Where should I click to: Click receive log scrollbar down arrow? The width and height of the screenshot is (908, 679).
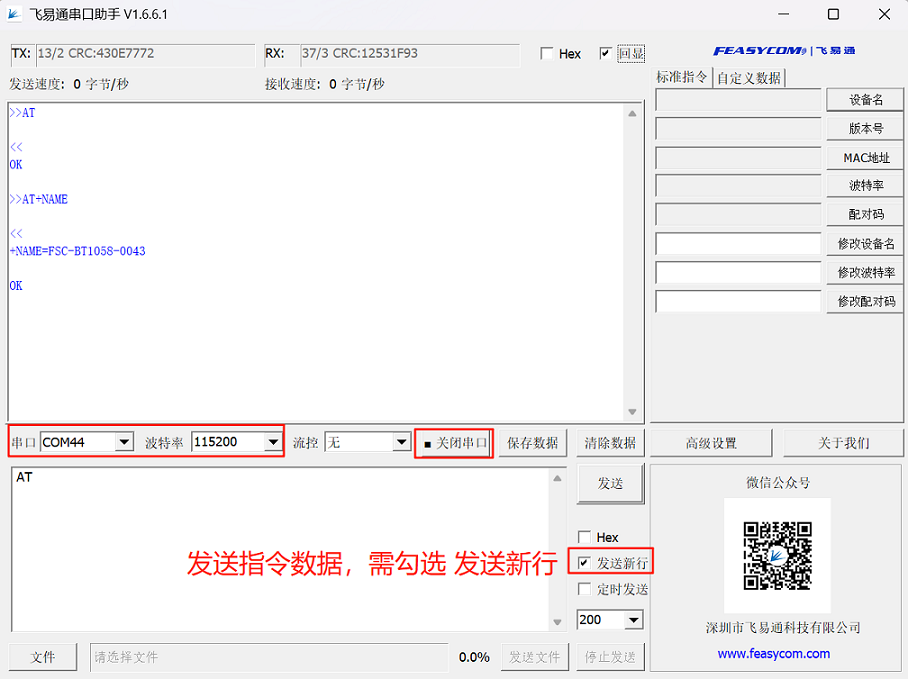click(x=632, y=412)
